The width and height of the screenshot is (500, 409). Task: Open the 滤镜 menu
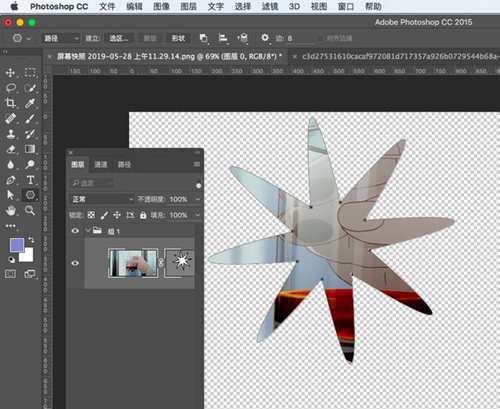pos(270,6)
